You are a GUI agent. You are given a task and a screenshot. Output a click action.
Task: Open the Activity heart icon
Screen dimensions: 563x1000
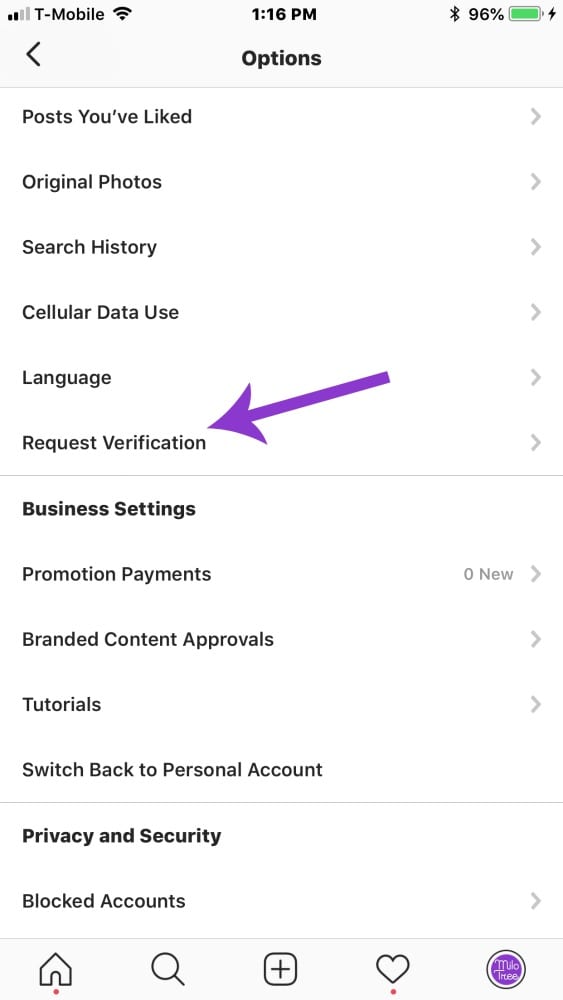393,970
